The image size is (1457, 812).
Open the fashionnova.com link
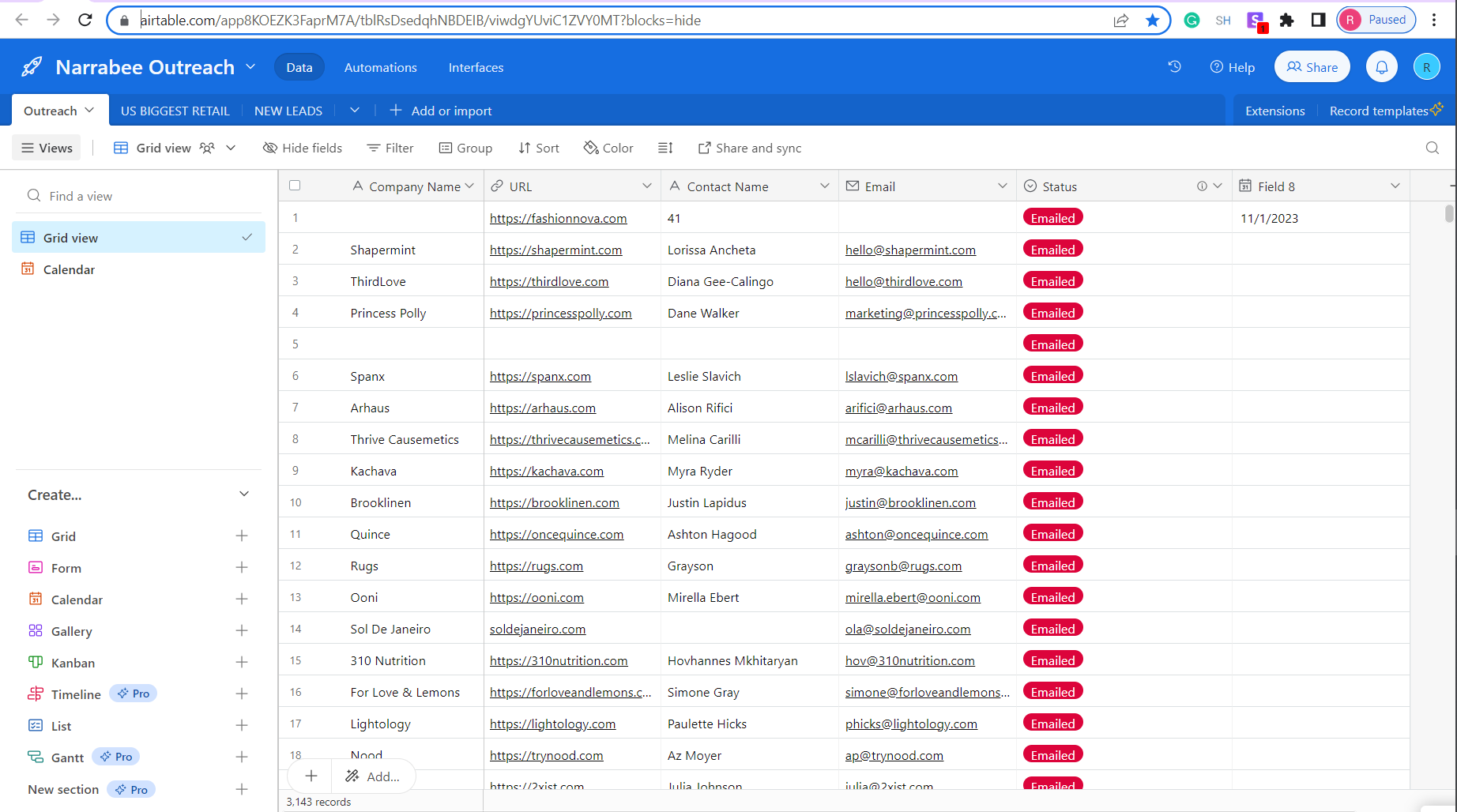tap(559, 218)
